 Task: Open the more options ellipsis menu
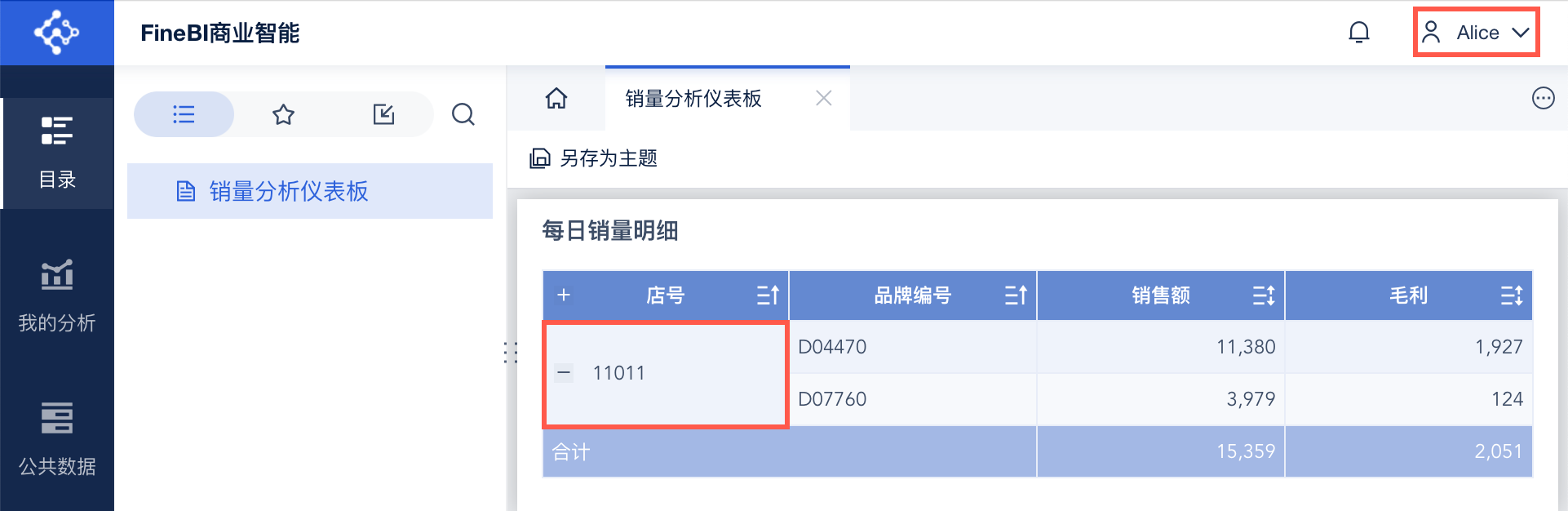[x=1543, y=99]
